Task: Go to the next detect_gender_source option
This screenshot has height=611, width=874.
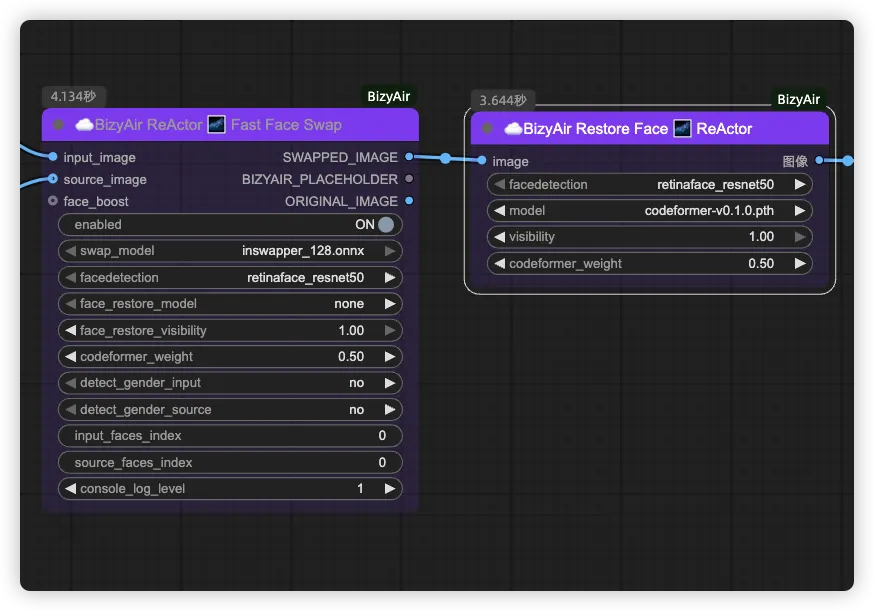Action: coord(390,410)
